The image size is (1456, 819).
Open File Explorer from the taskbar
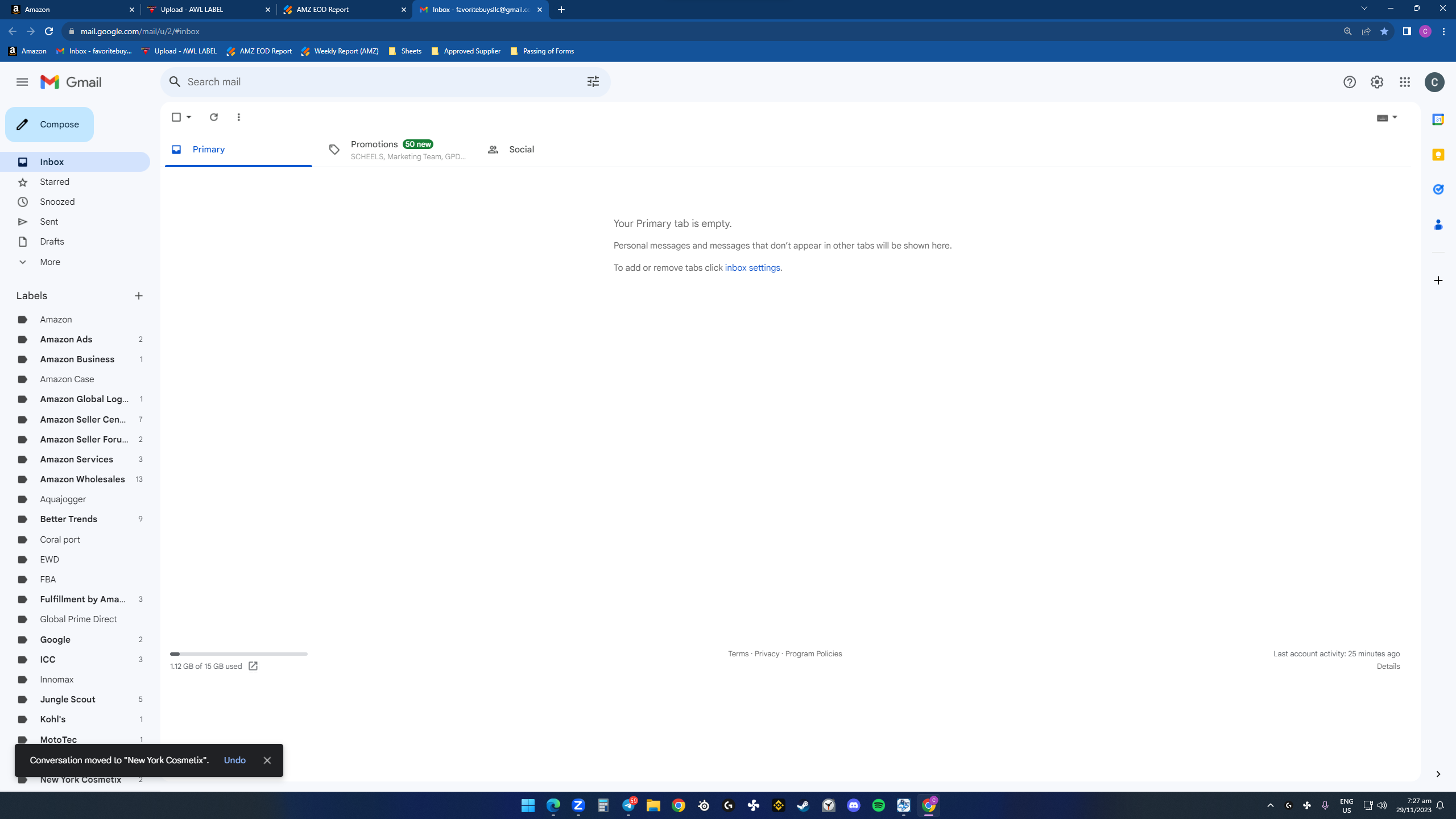653,805
